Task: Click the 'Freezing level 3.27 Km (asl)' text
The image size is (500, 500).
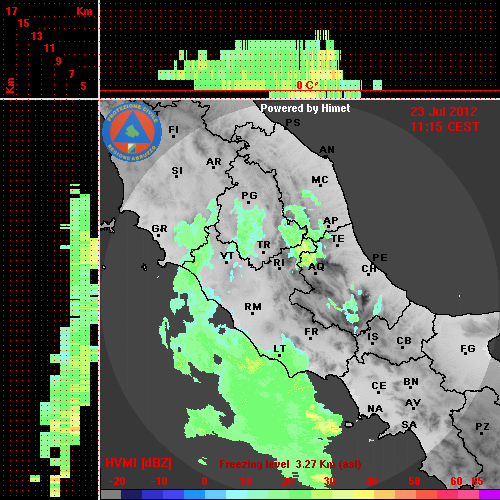Action: click(290, 464)
